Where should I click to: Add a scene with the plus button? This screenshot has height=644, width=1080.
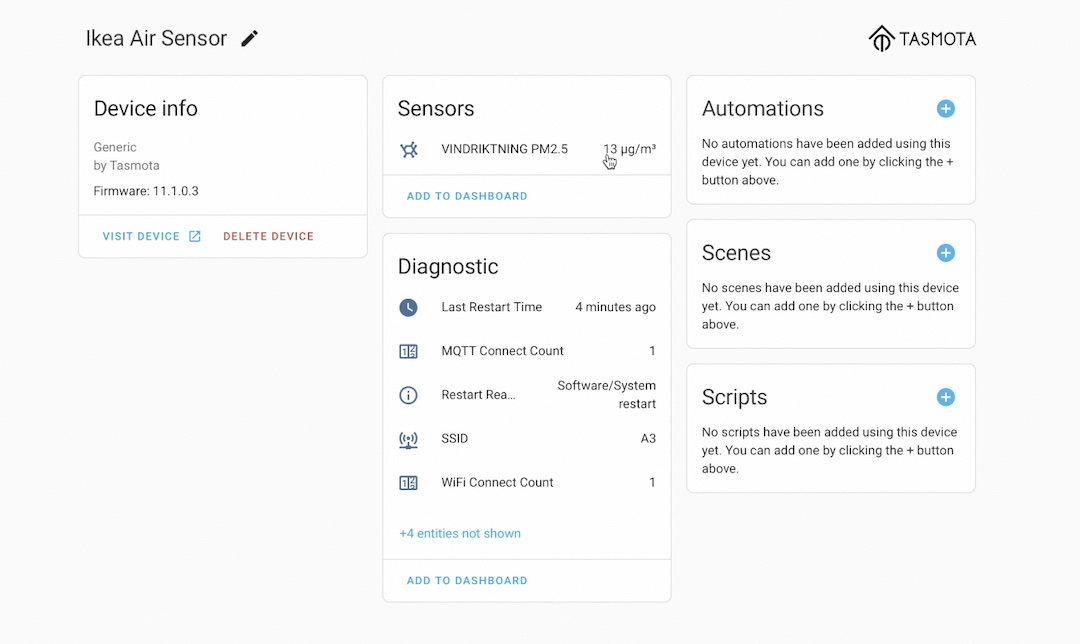[x=946, y=253]
